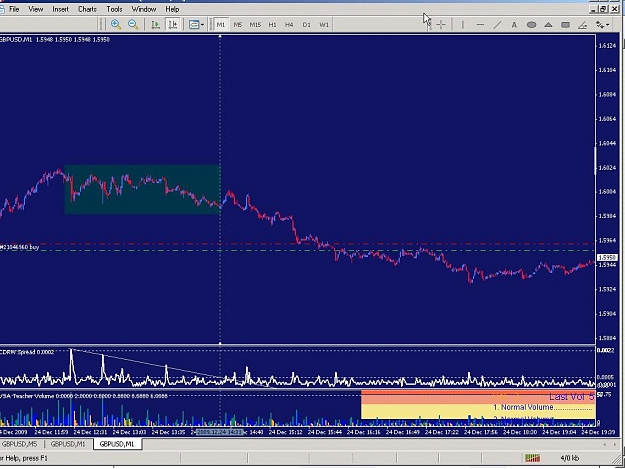
Task: Open the chart Templates icon
Action: click(x=194, y=25)
